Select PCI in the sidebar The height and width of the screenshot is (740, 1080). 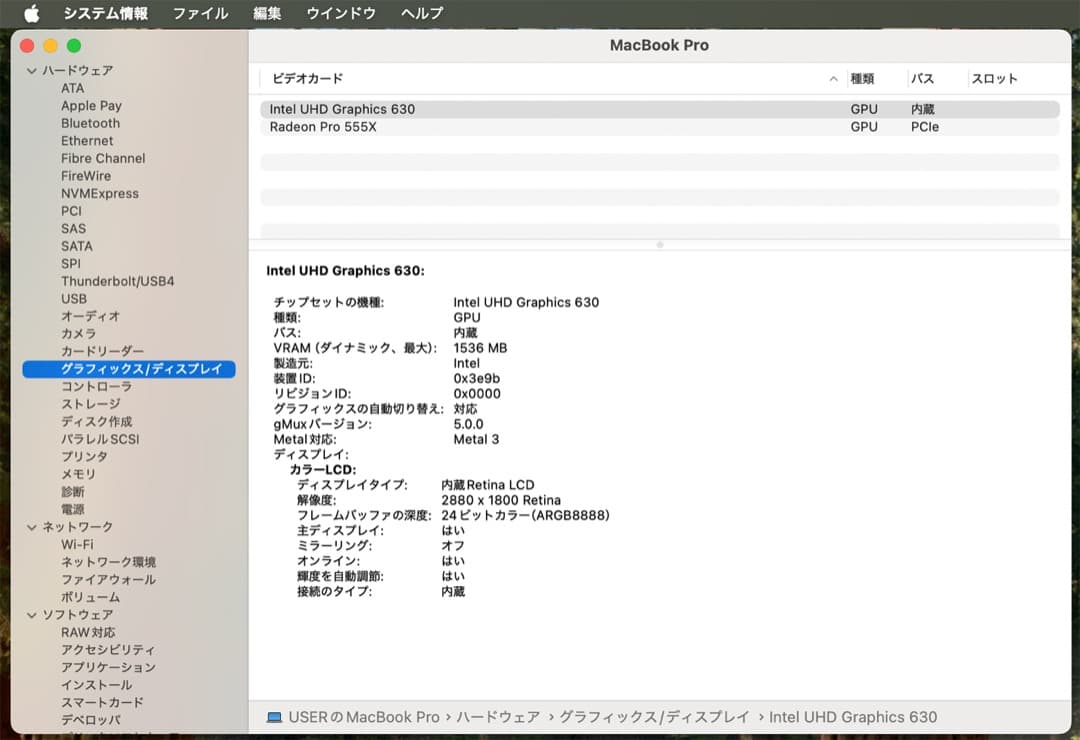pyautogui.click(x=71, y=211)
